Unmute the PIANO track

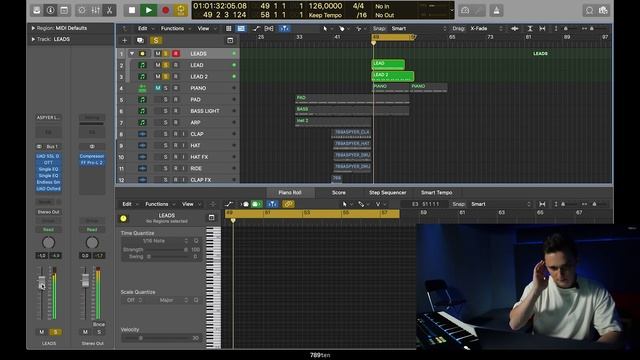click(158, 88)
